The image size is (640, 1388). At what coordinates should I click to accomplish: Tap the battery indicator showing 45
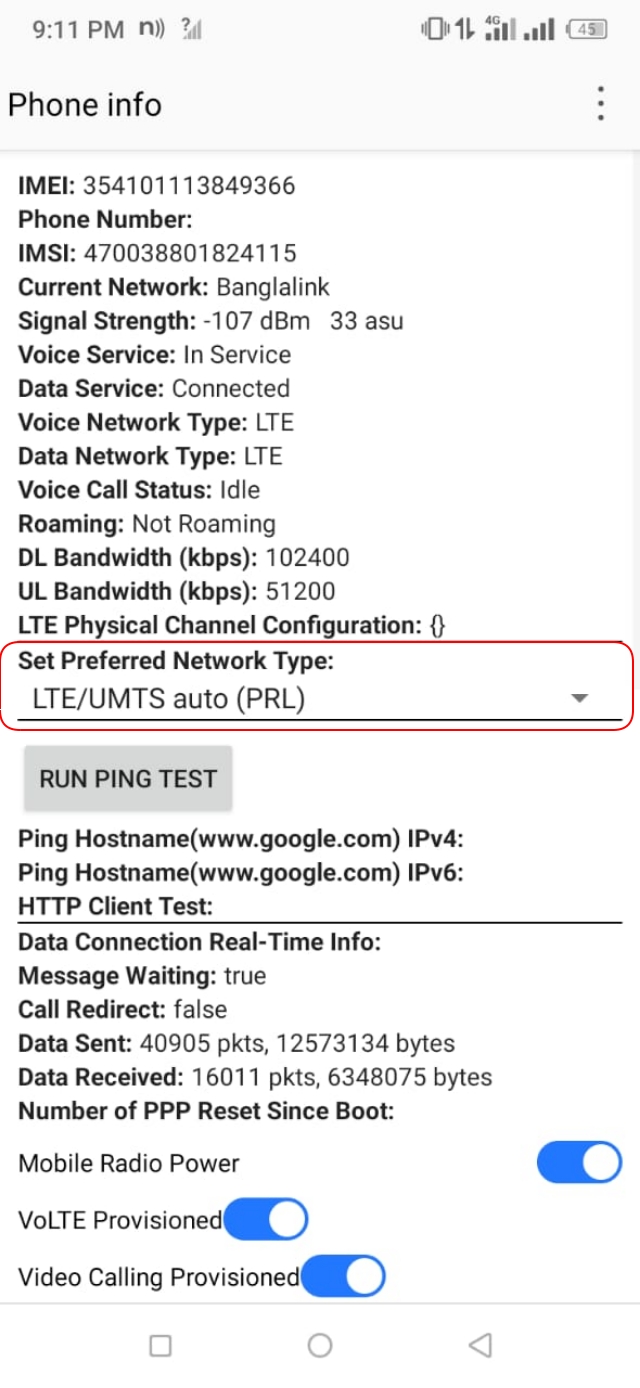point(590,29)
